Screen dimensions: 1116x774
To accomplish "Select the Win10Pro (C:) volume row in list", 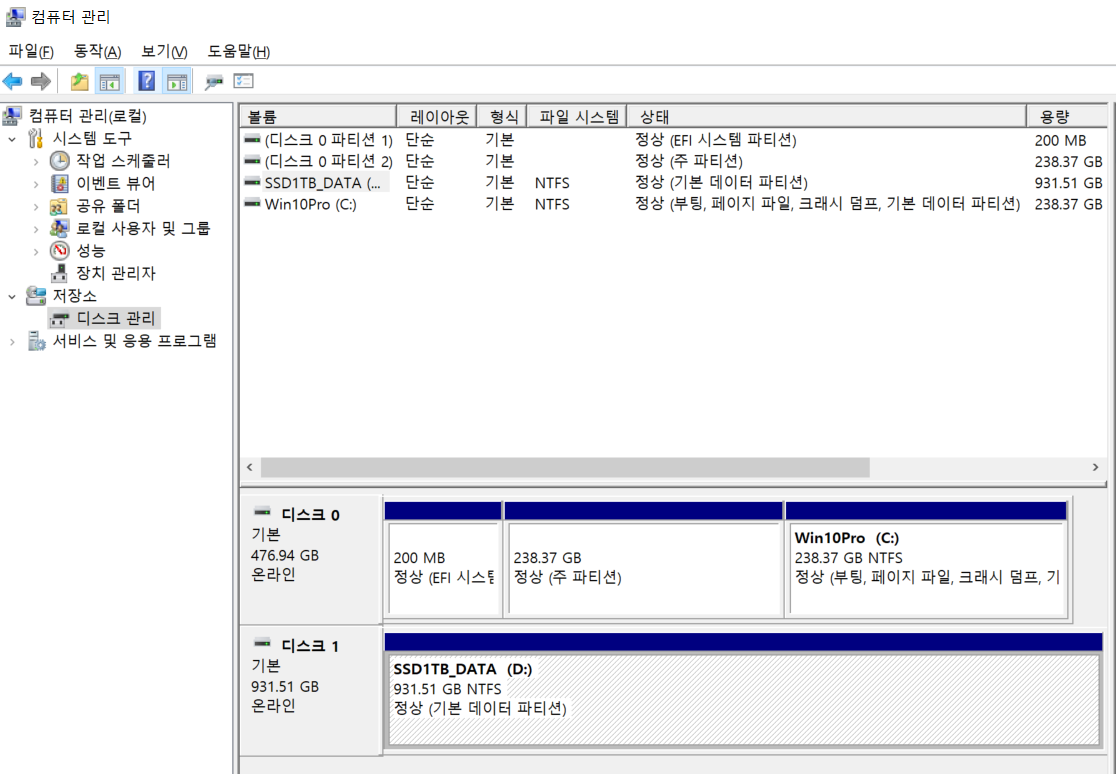I will coord(673,204).
